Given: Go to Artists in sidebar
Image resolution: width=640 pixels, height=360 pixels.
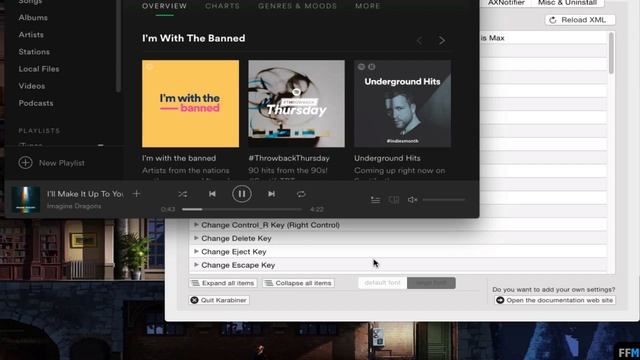Looking at the screenshot, I should 31,35.
